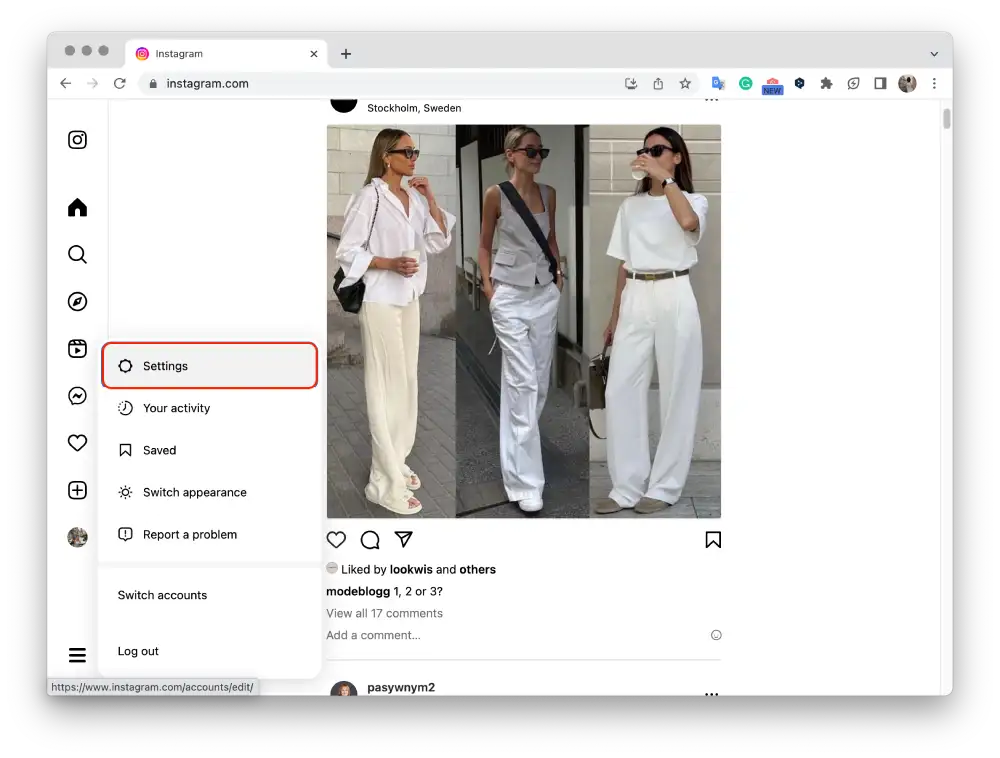Go to the Home feed icon
This screenshot has height=758, width=1000.
[77, 208]
